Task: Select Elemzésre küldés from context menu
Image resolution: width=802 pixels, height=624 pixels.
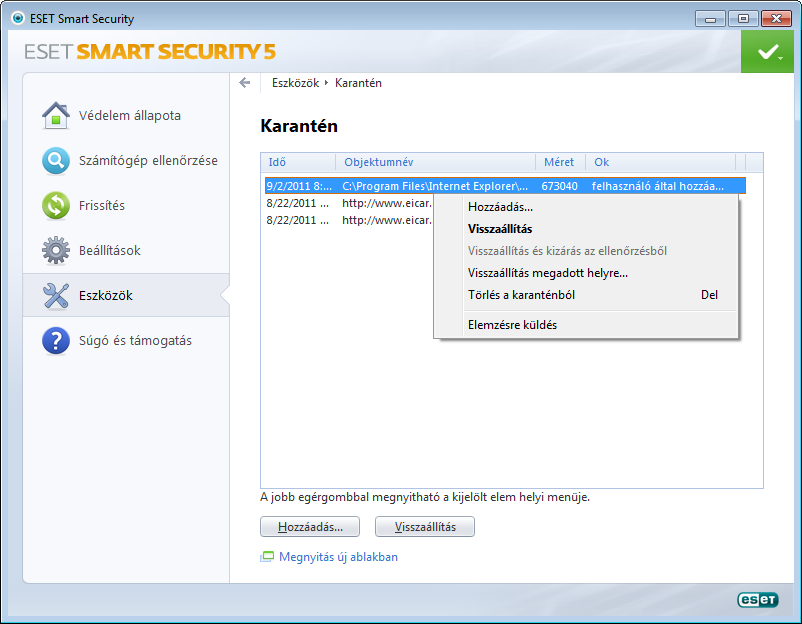Action: pos(586,325)
